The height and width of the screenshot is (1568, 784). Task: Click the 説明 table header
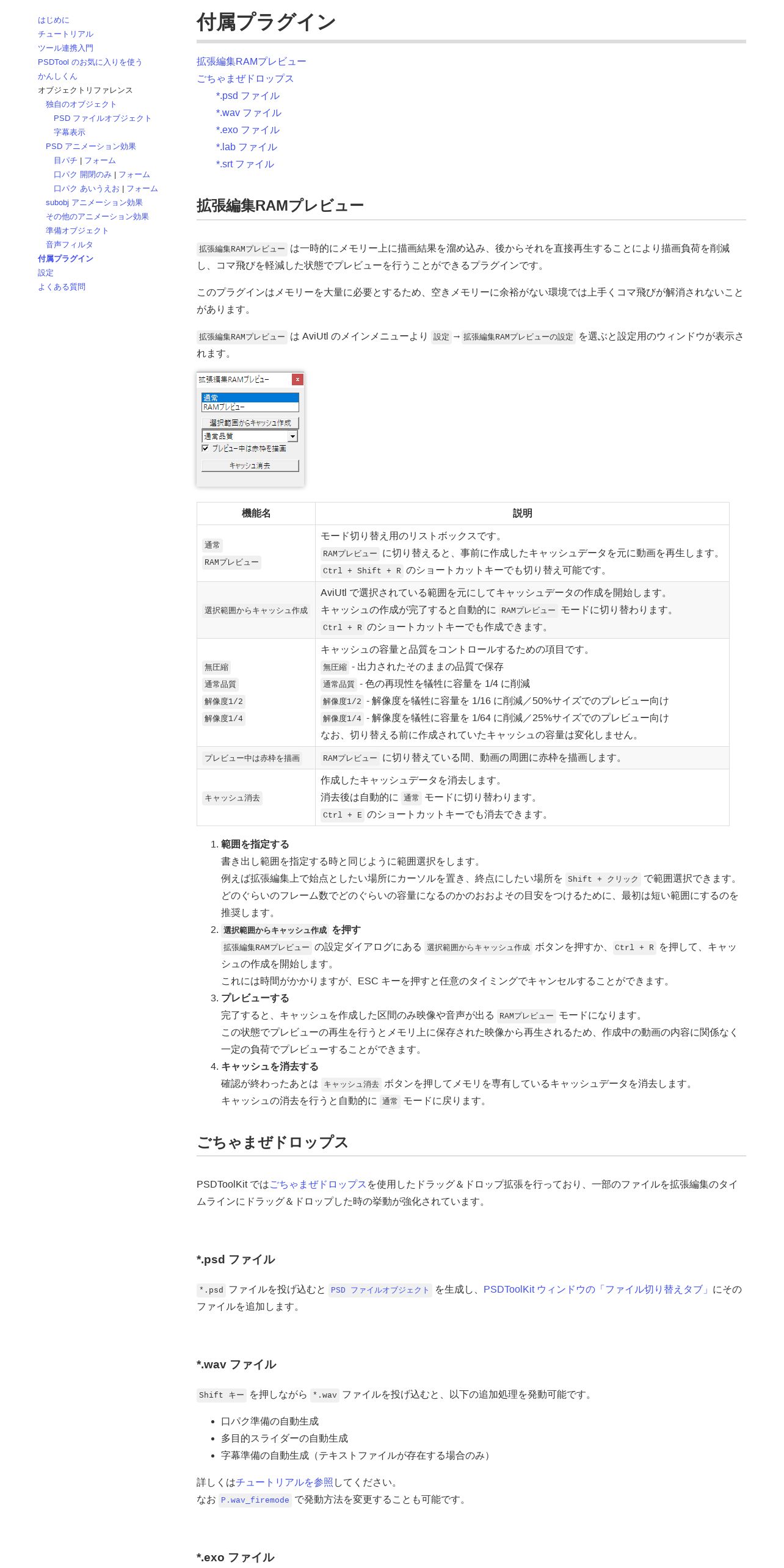(x=523, y=514)
